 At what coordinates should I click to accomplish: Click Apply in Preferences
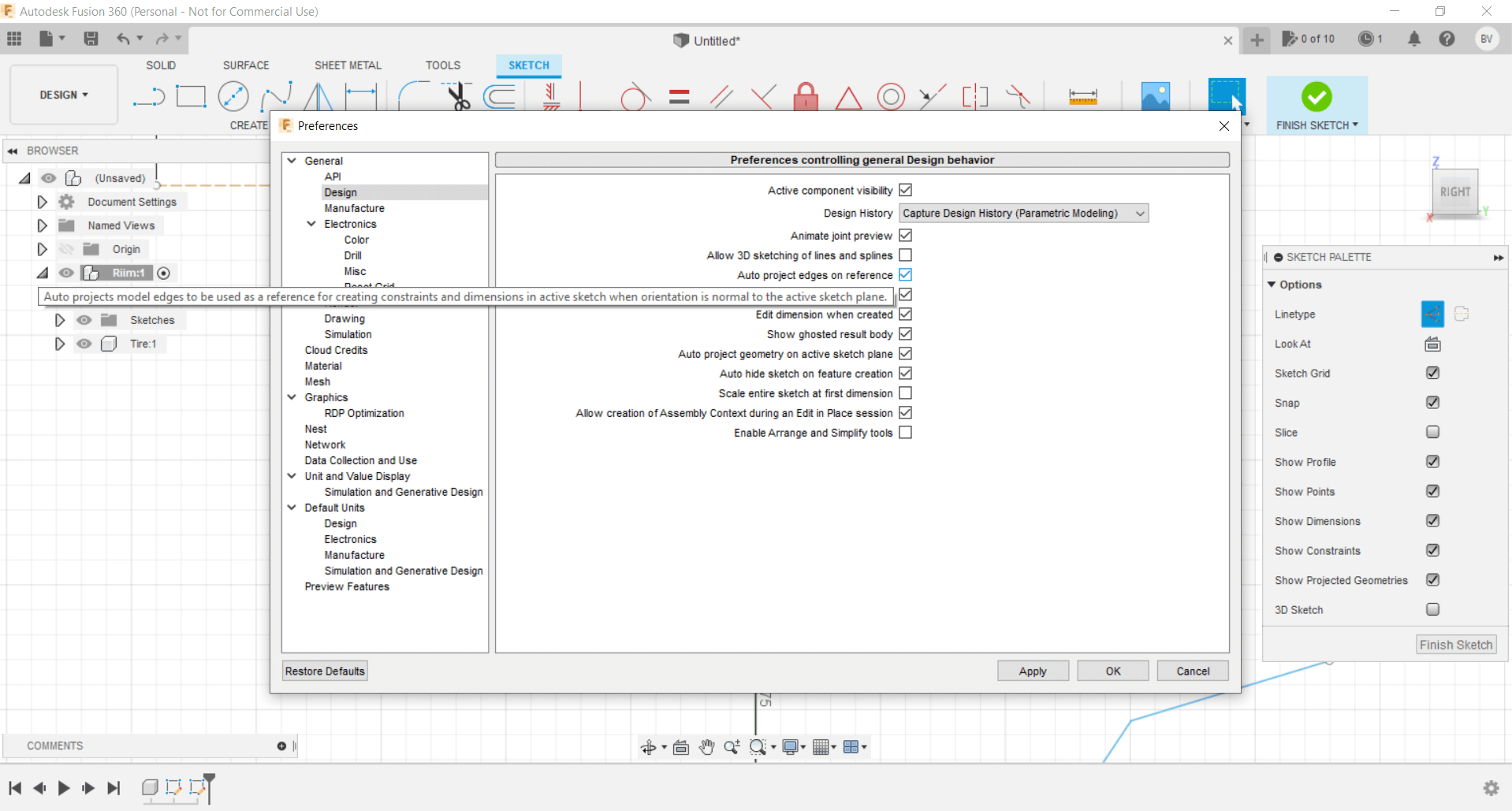pos(1033,671)
